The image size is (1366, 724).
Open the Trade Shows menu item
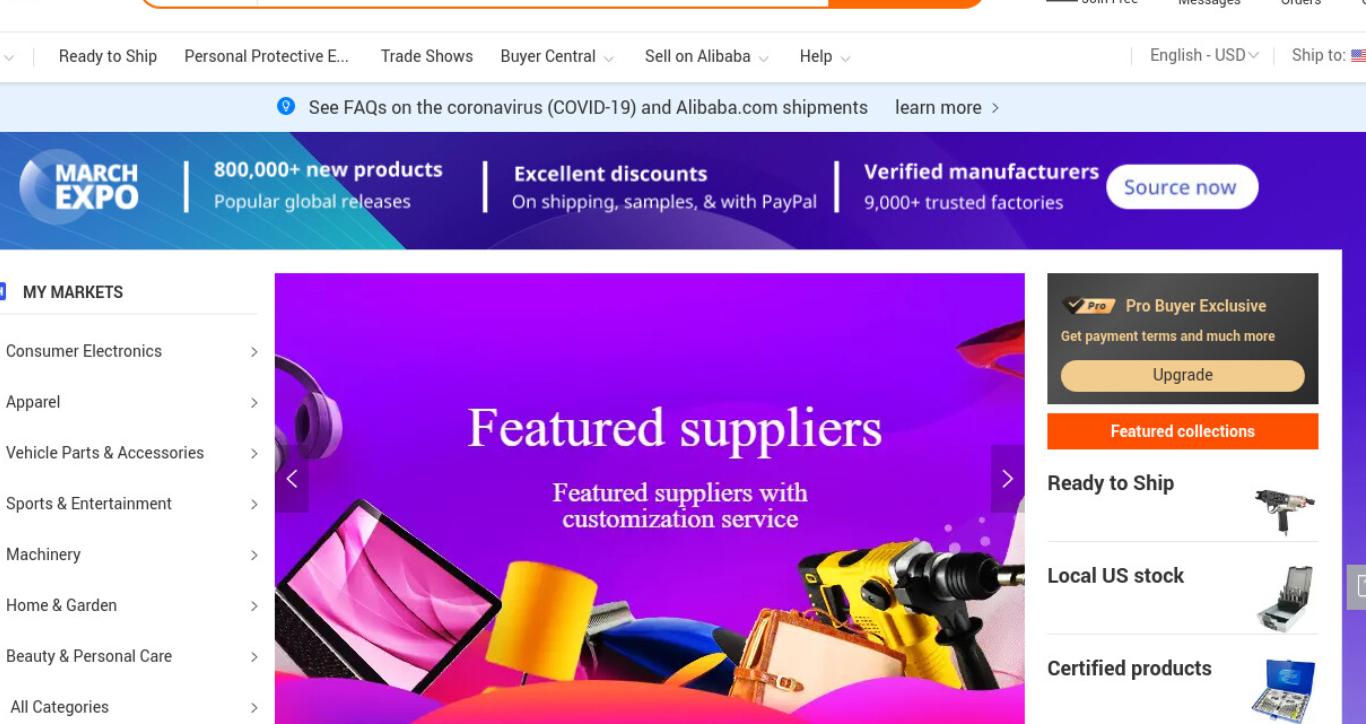click(427, 56)
